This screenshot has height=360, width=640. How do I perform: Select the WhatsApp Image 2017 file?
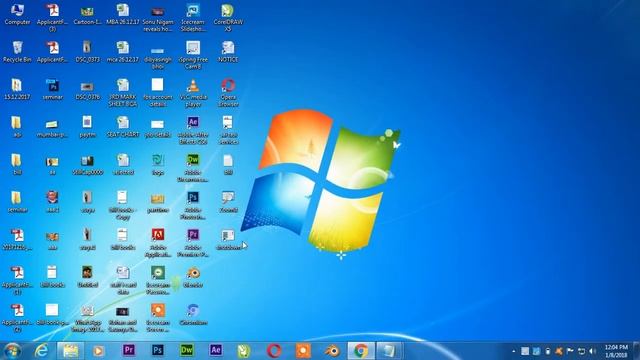[x=87, y=318]
